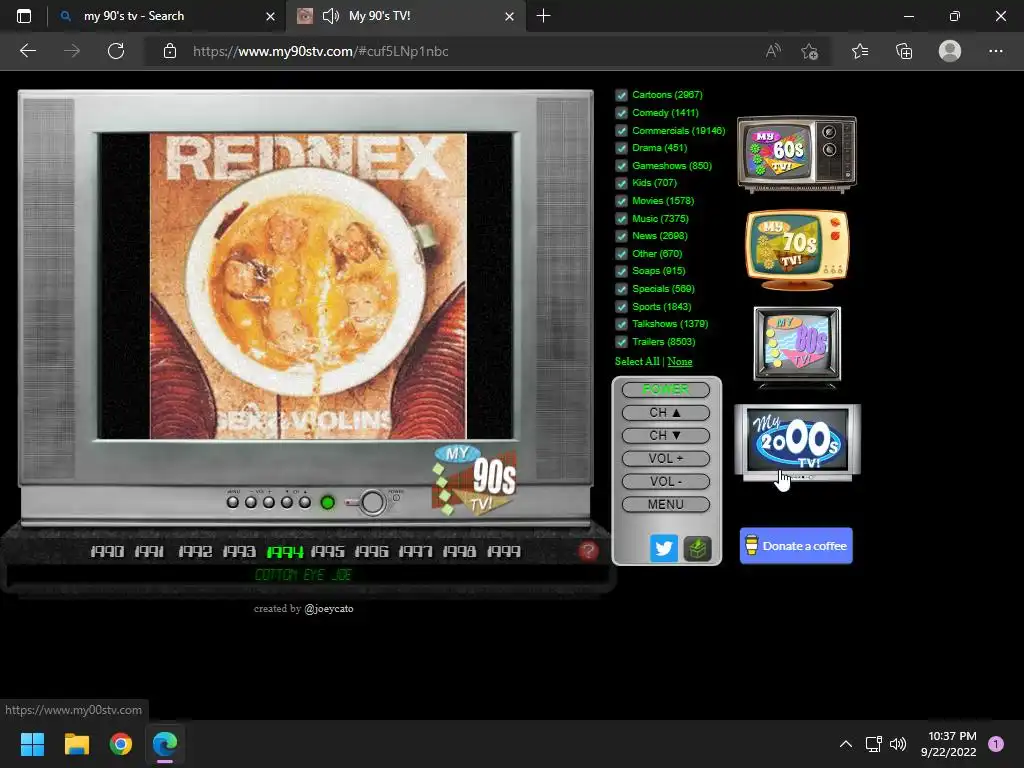Launch Google Chrome from taskbar
1024x768 pixels.
click(121, 744)
